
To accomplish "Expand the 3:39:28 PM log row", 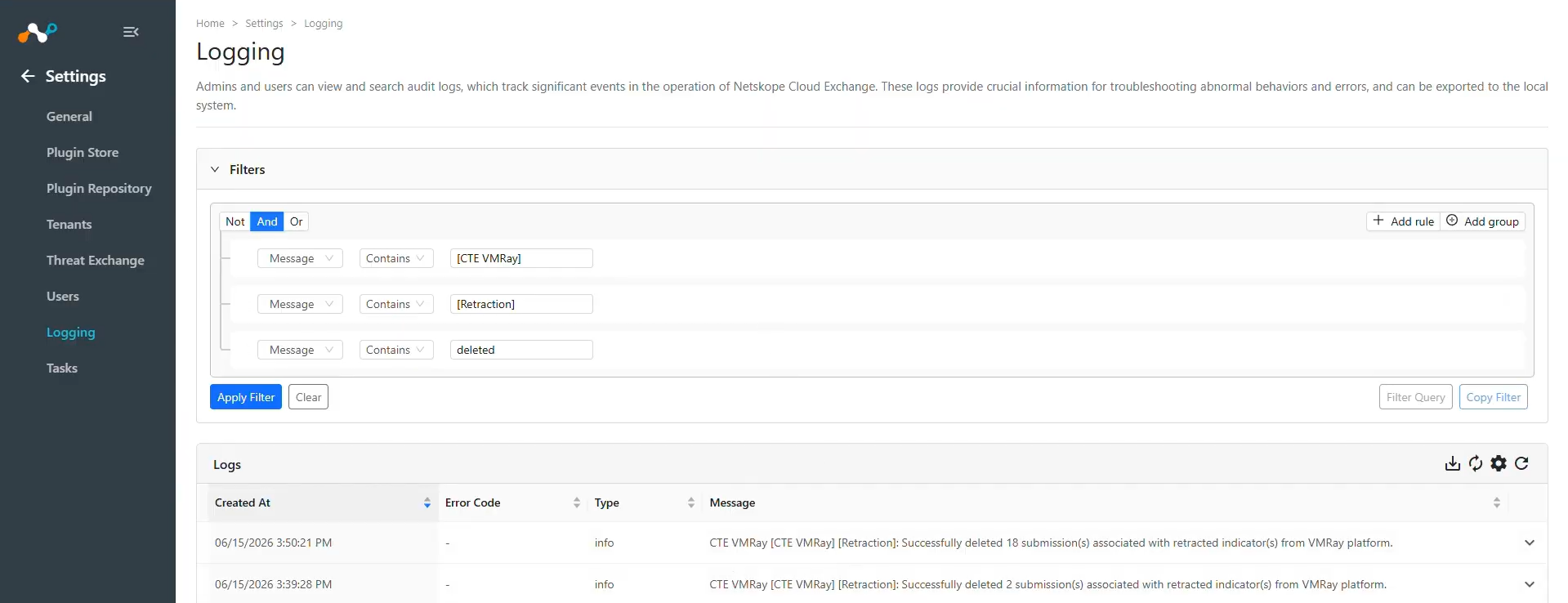I will 1530,584.
